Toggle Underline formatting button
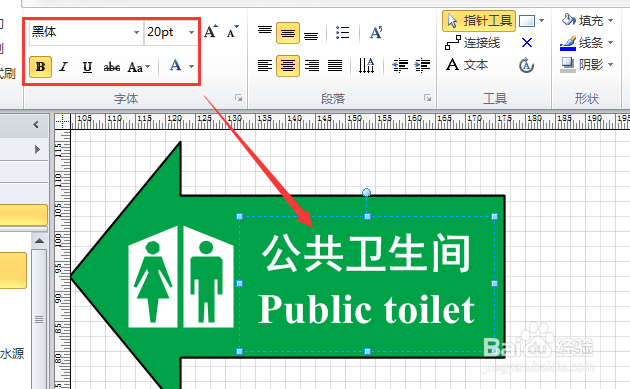630x389 pixels. pos(87,67)
